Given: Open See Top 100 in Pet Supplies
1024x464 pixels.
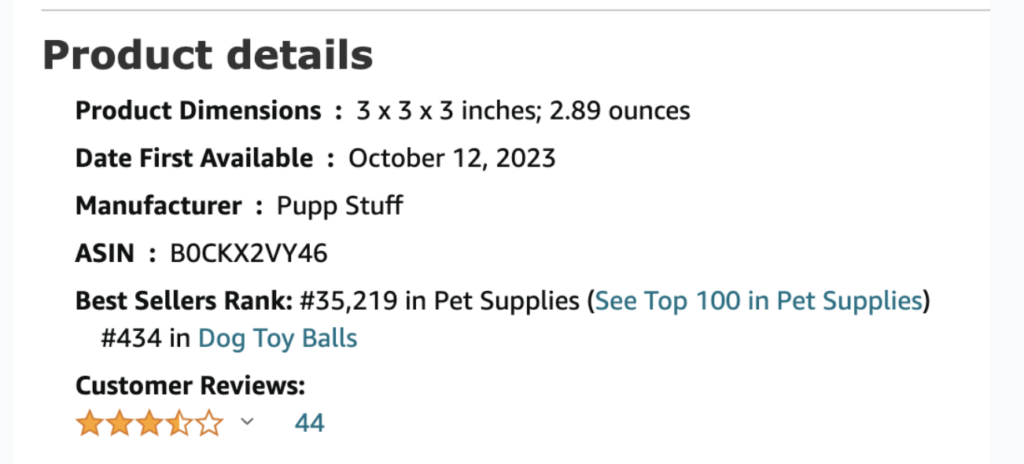Looking at the screenshot, I should pyautogui.click(x=758, y=301).
